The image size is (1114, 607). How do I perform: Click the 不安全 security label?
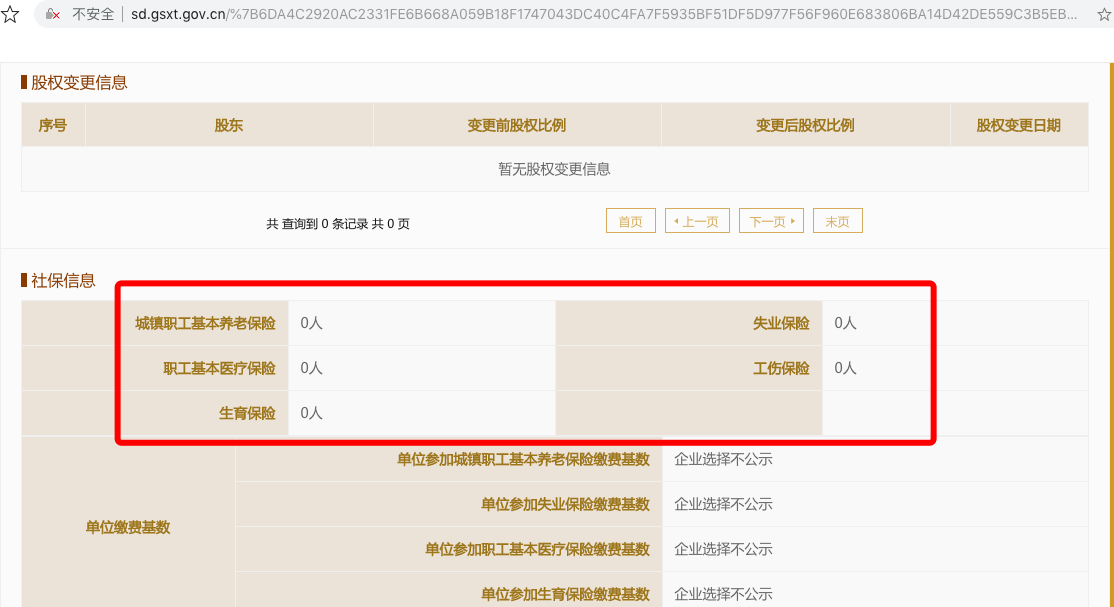93,14
